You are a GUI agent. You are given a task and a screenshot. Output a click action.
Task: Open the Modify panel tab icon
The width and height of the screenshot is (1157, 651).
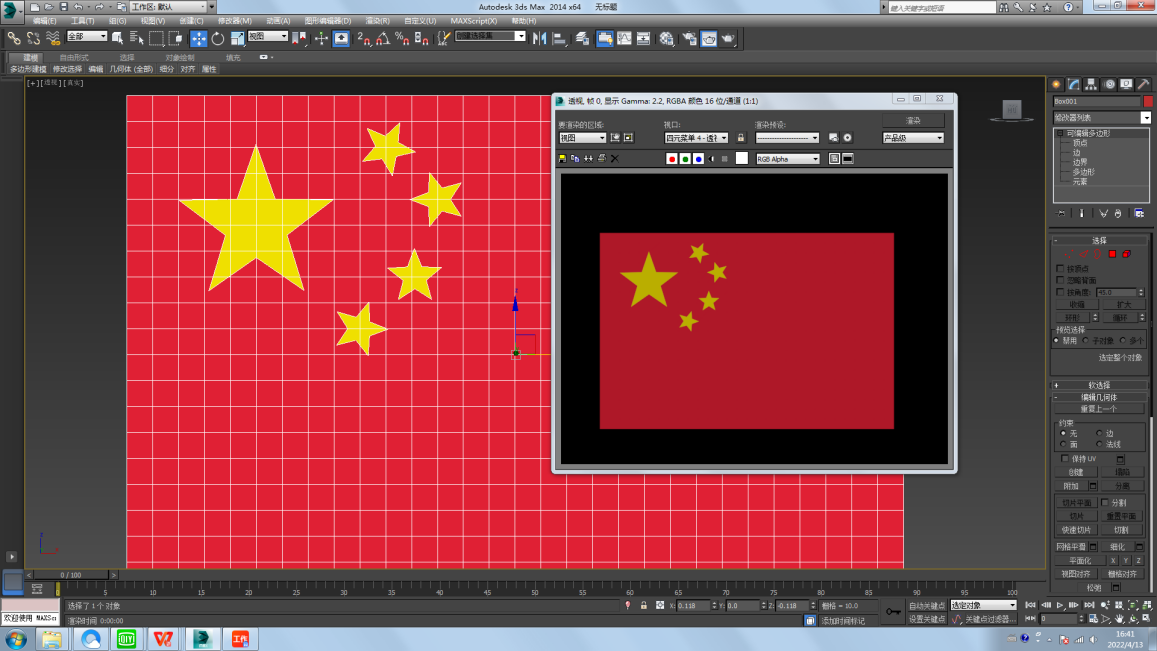click(x=1074, y=84)
